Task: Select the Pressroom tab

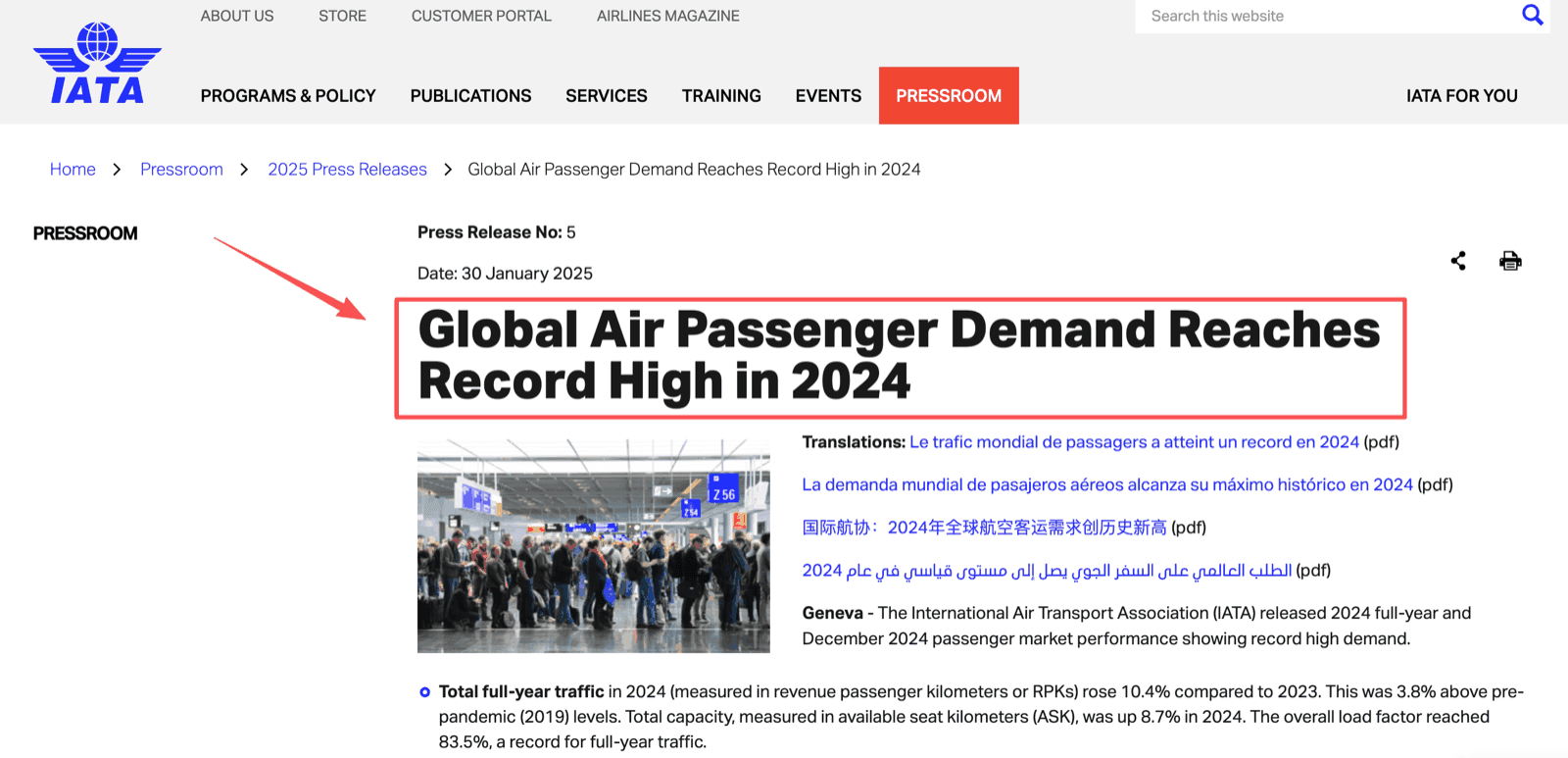Action: click(x=949, y=96)
